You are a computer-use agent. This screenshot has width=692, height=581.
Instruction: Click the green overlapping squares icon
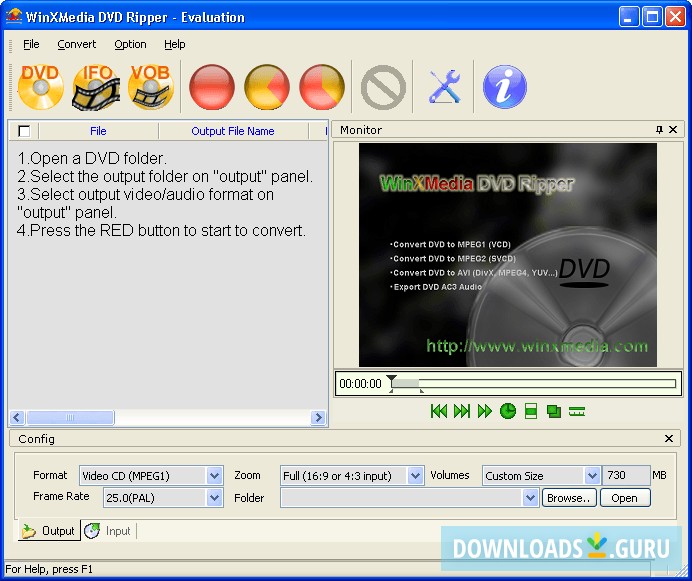(553, 411)
